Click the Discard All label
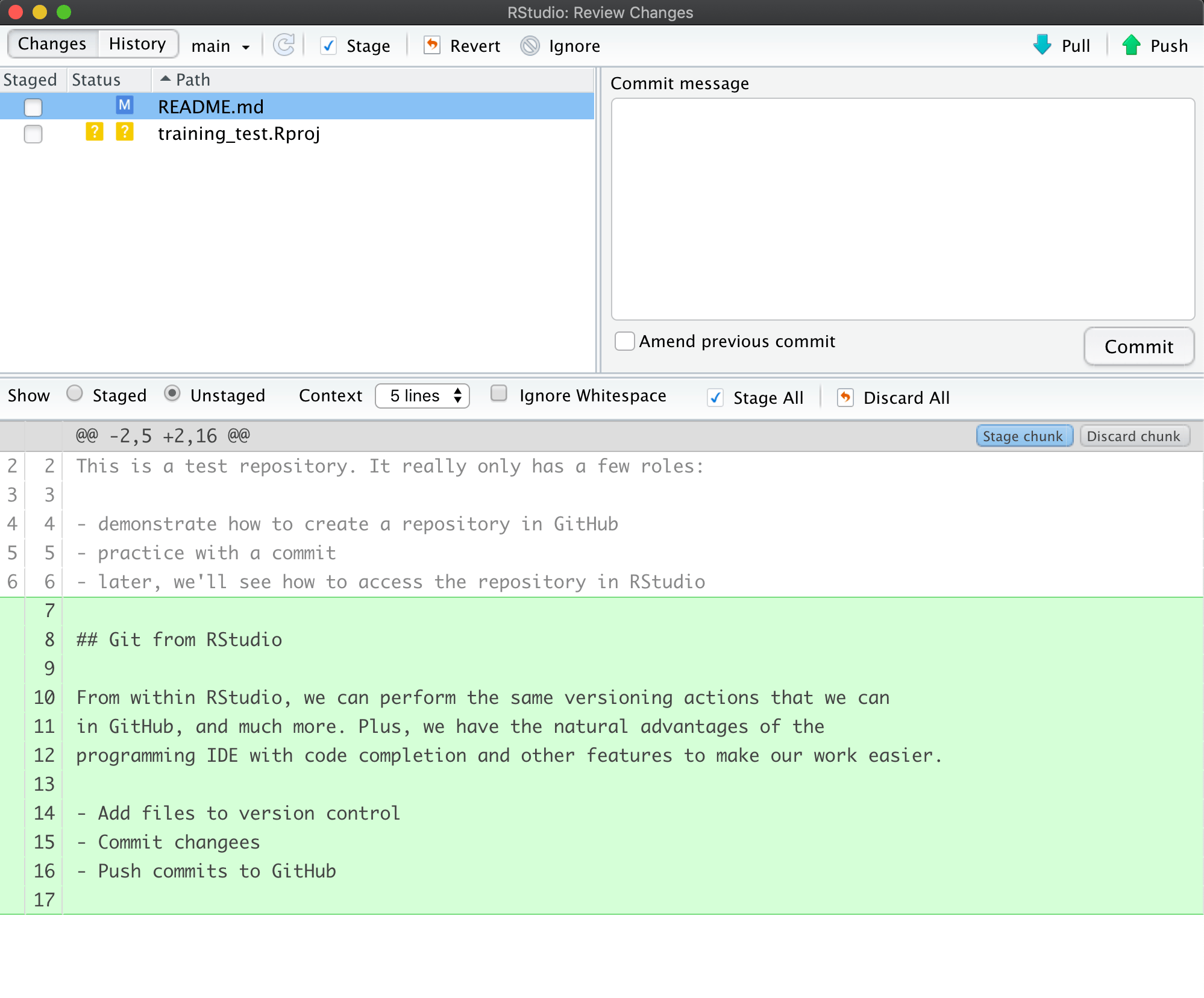 (x=906, y=398)
